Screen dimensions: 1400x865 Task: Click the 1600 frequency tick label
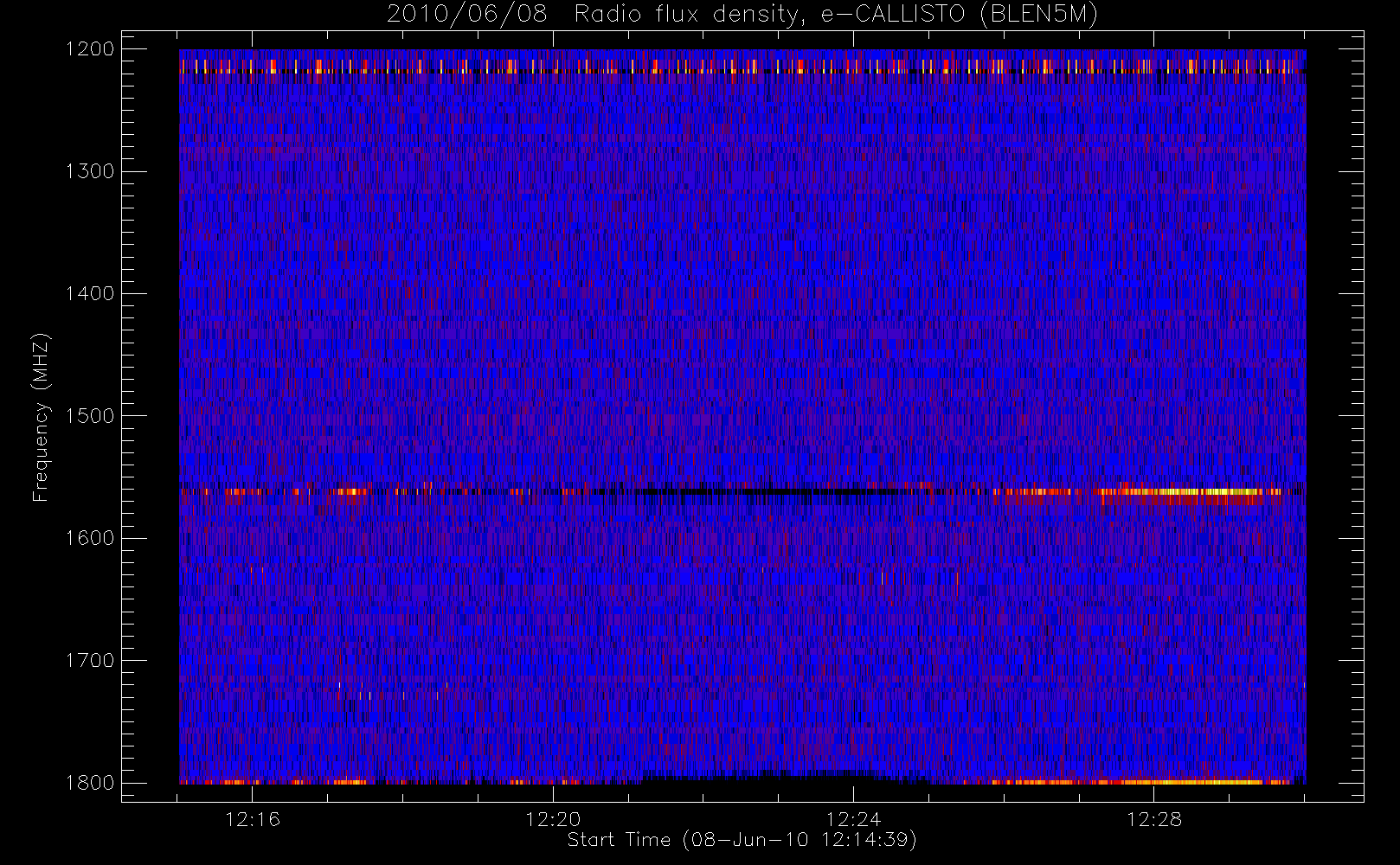tap(91, 537)
